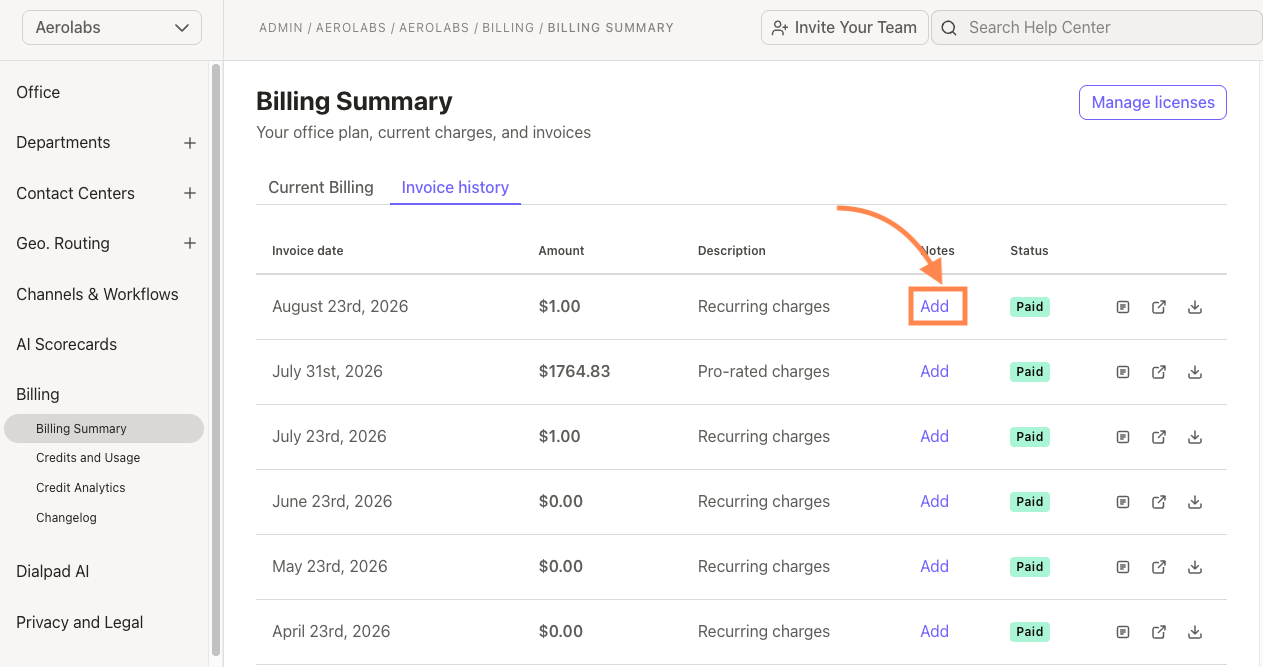Click the ADMIN breadcrumb link
1263x667 pixels.
[281, 28]
